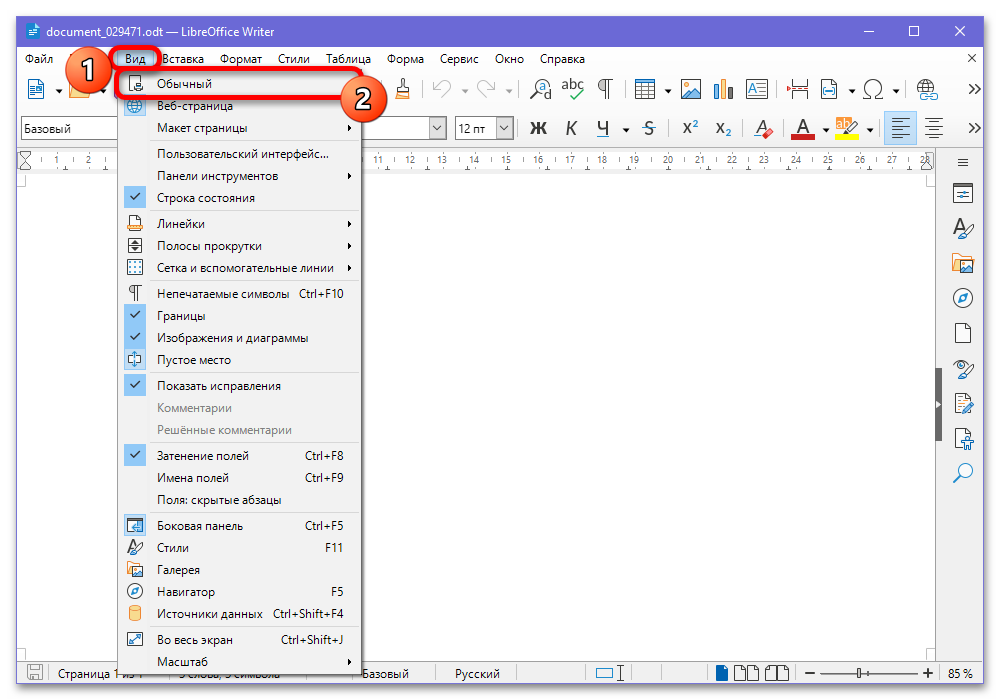Image resolution: width=1000 pixels, height=700 pixels.
Task: Uncheck Границы in the View menu
Action: 239,316
